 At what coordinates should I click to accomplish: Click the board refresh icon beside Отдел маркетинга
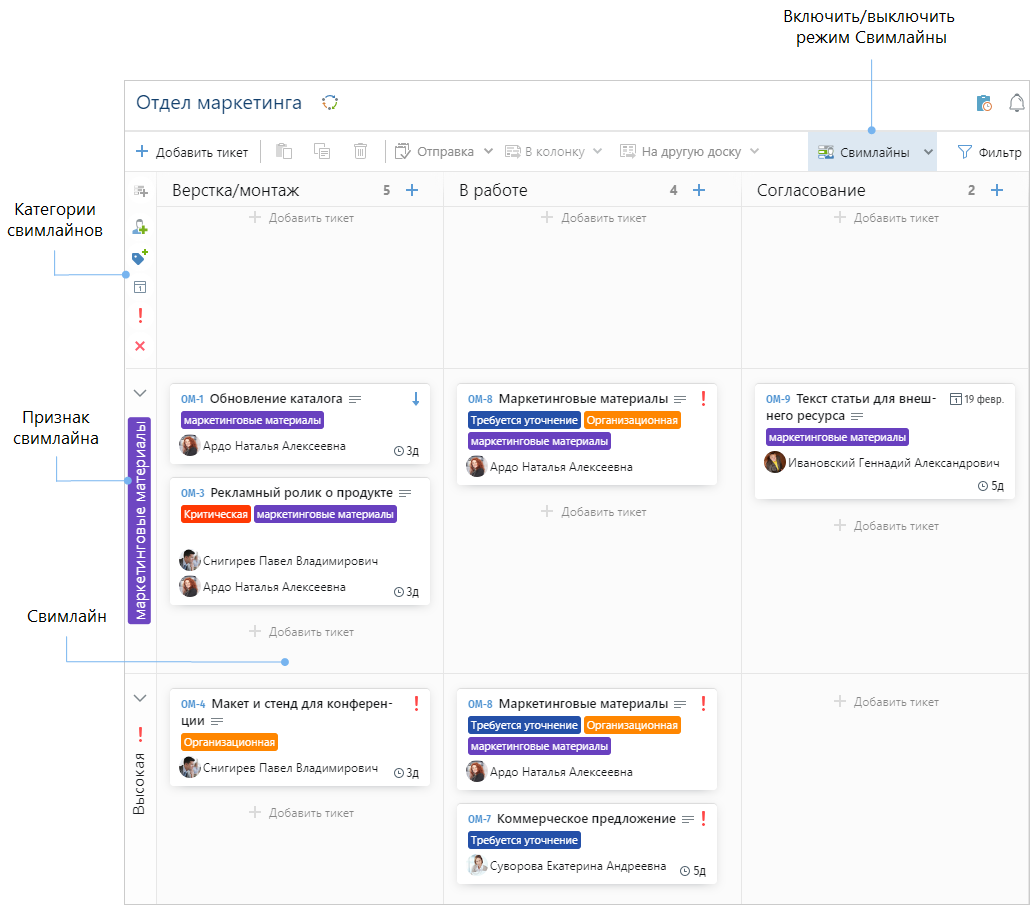(330, 103)
